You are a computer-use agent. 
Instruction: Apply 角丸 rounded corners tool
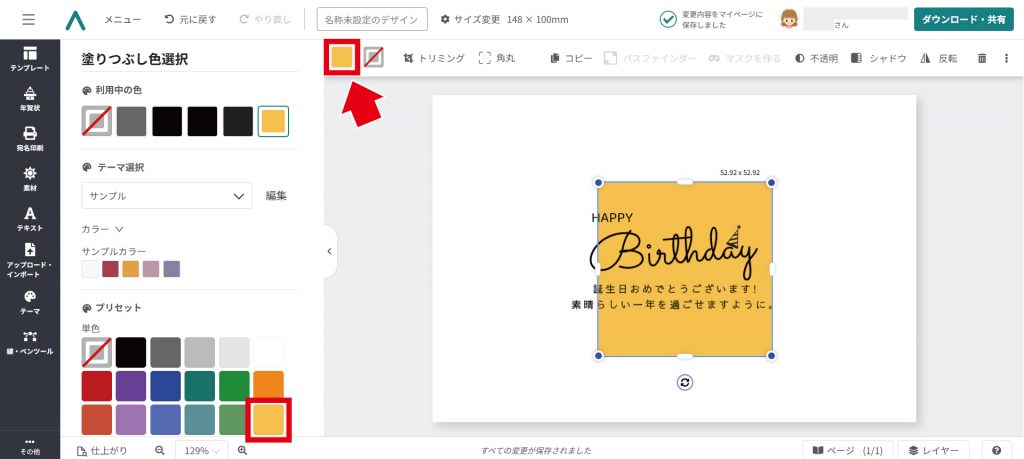click(497, 58)
